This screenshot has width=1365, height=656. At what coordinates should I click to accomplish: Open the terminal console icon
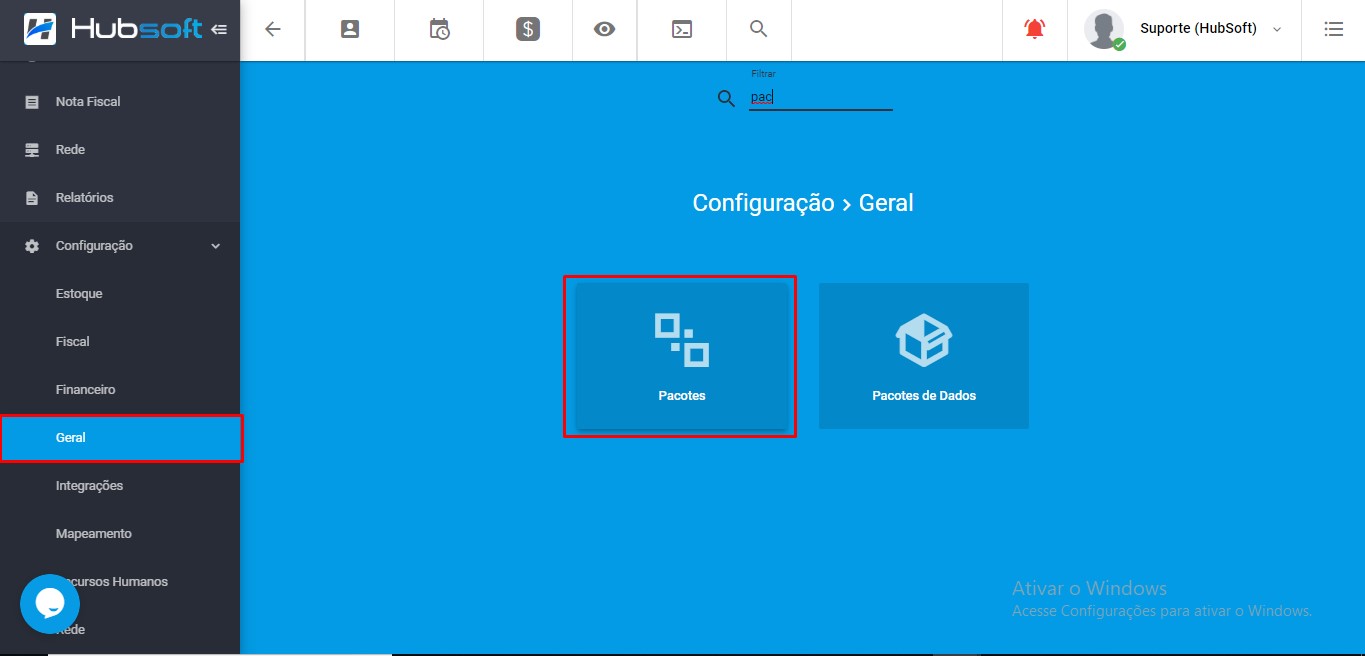click(x=681, y=29)
